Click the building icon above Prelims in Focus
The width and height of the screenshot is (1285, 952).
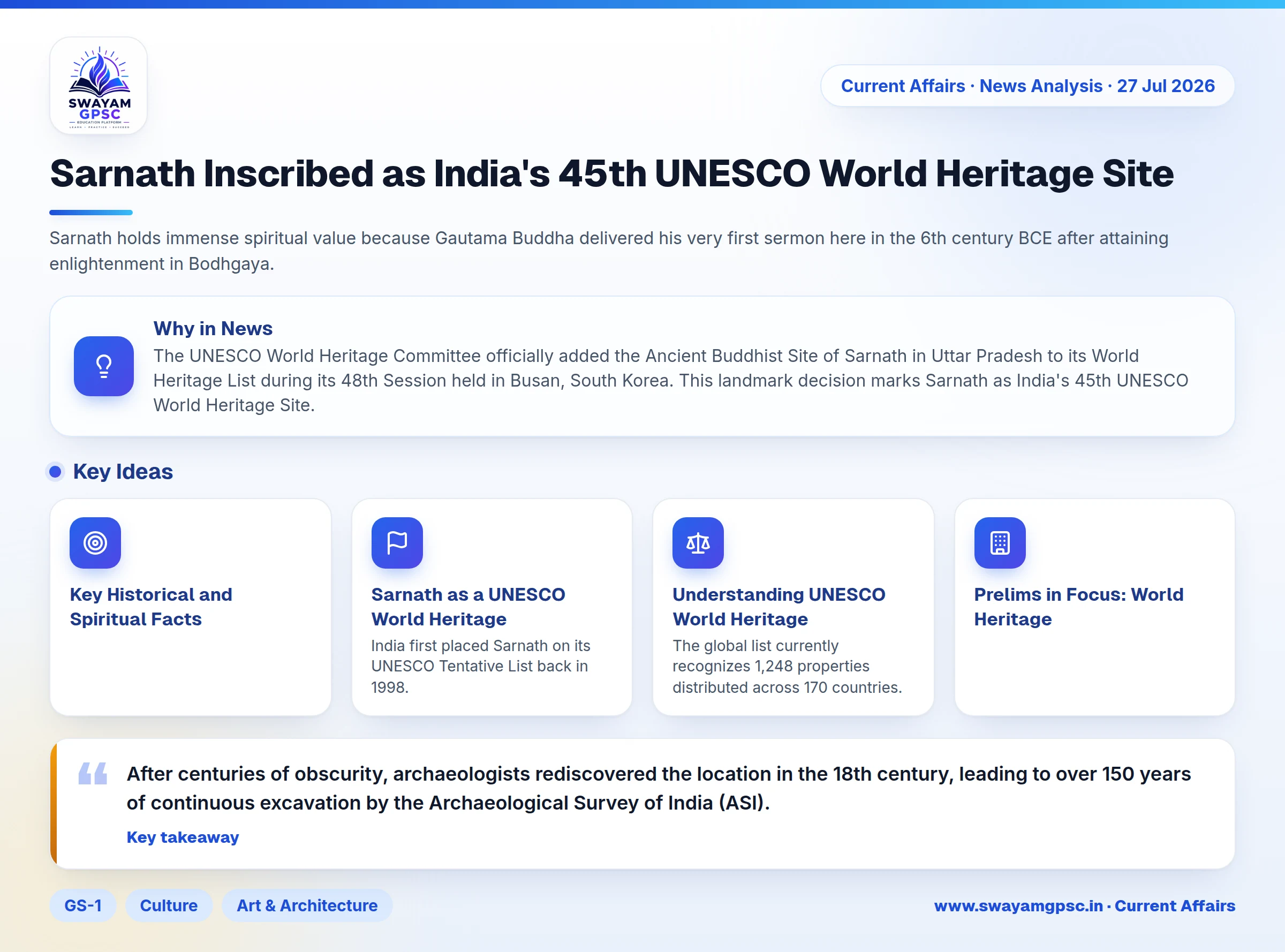pyautogui.click(x=1000, y=543)
